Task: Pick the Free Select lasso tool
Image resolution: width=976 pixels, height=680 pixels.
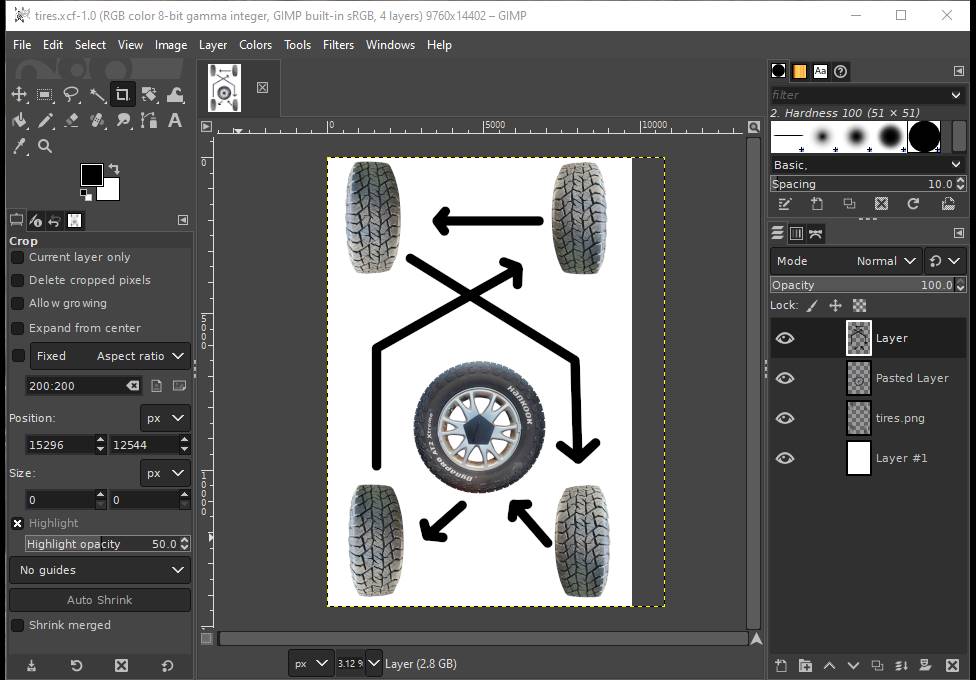Action: click(x=71, y=95)
